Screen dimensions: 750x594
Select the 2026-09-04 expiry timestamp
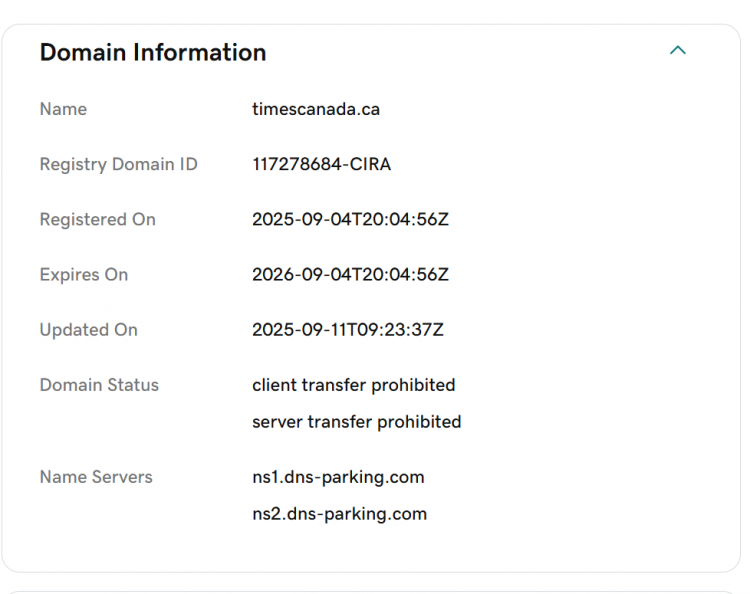tap(350, 274)
